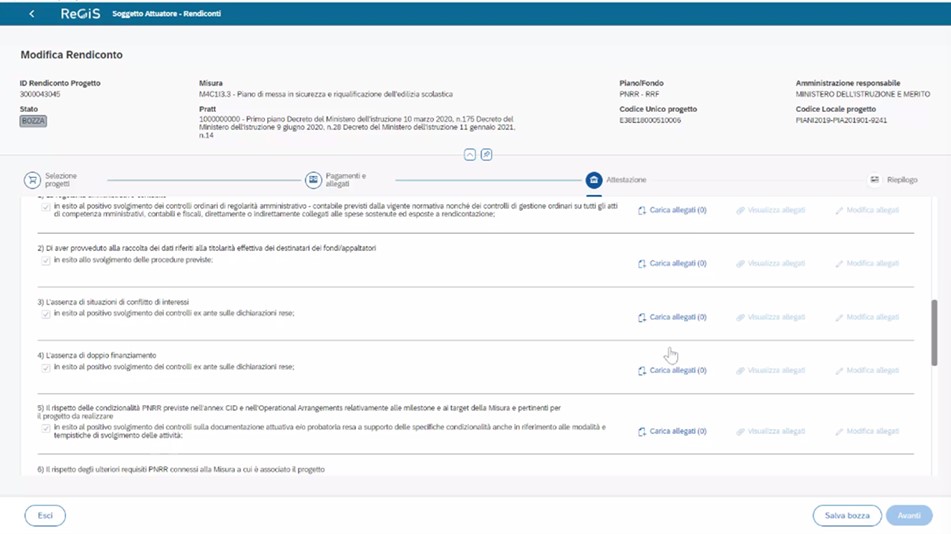Screen dimensions: 951x534
Task: Collapse the header with chevron button
Action: coord(469,155)
